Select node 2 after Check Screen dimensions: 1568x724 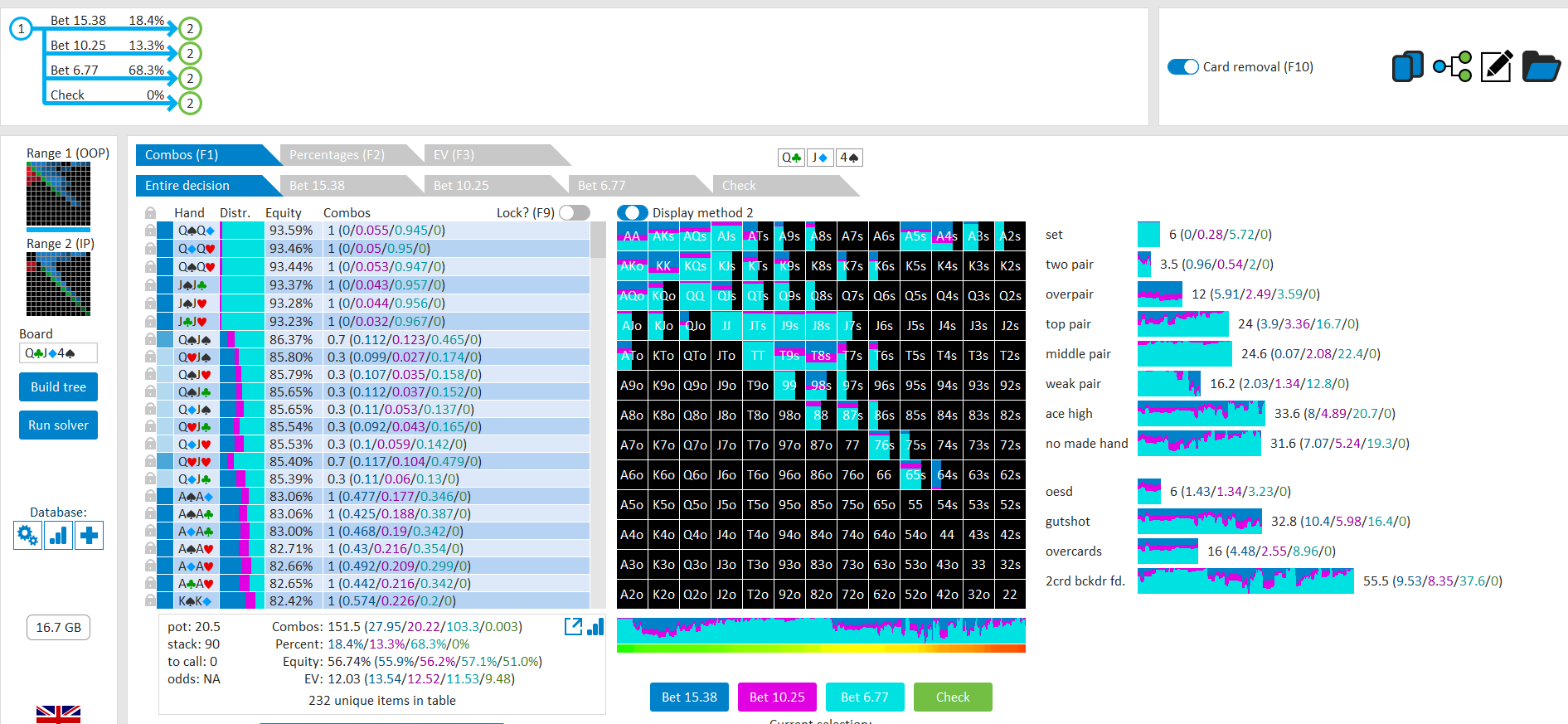coord(190,104)
